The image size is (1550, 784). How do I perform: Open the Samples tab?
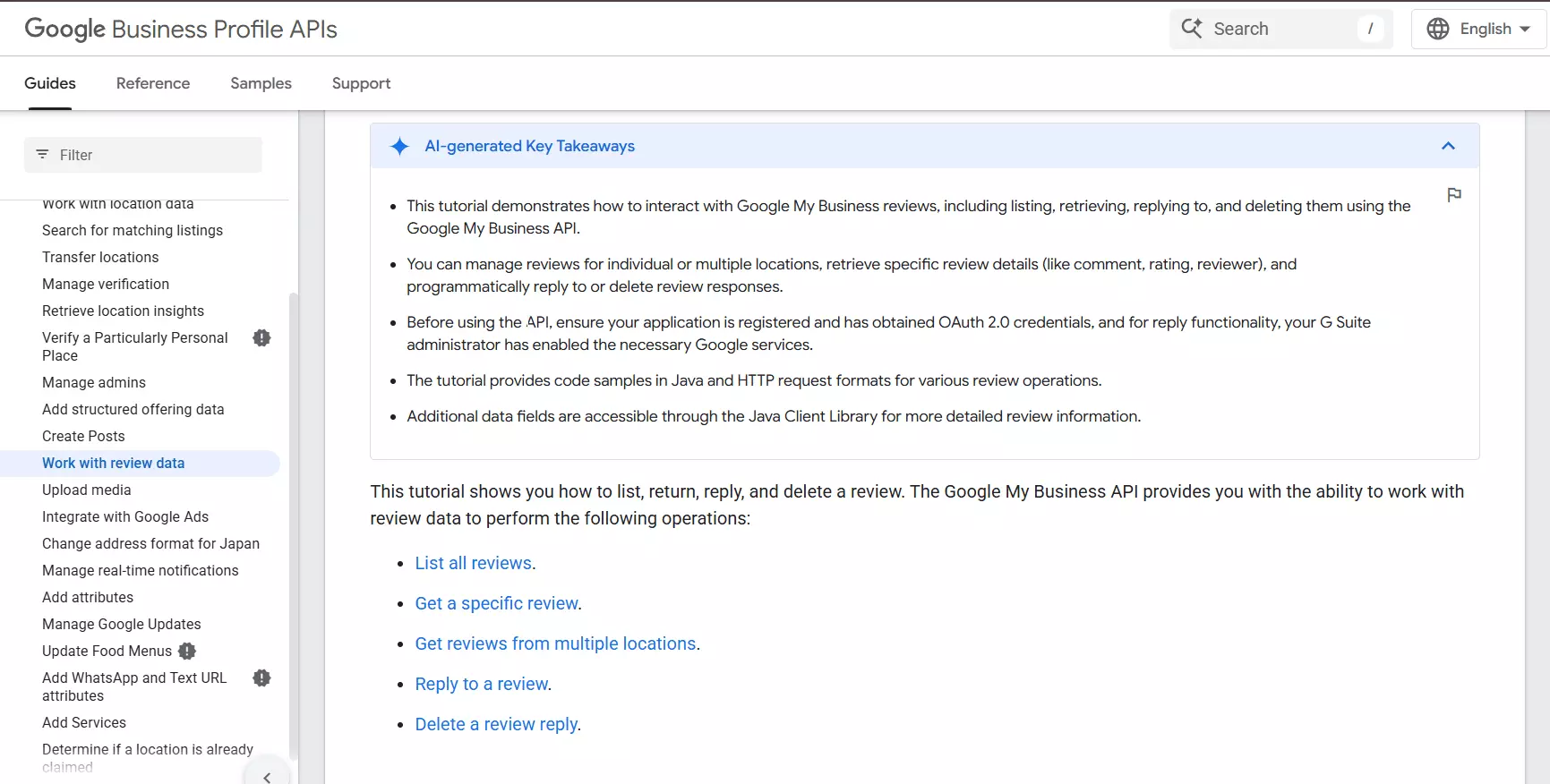tap(261, 83)
